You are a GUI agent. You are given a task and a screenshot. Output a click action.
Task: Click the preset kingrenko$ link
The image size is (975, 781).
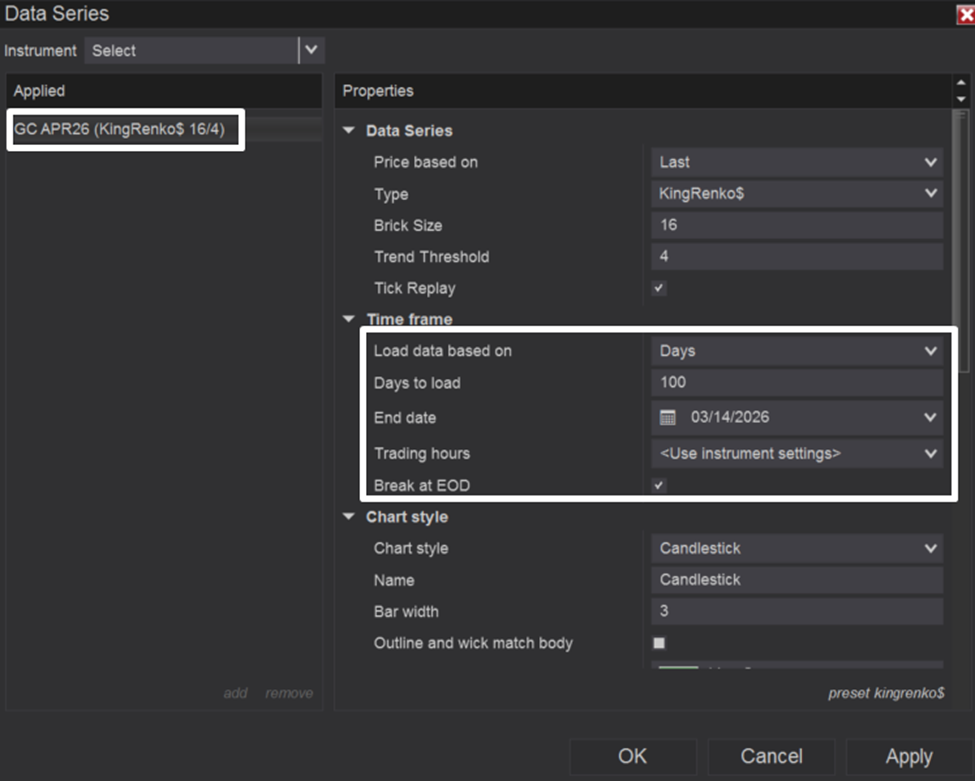coord(886,693)
